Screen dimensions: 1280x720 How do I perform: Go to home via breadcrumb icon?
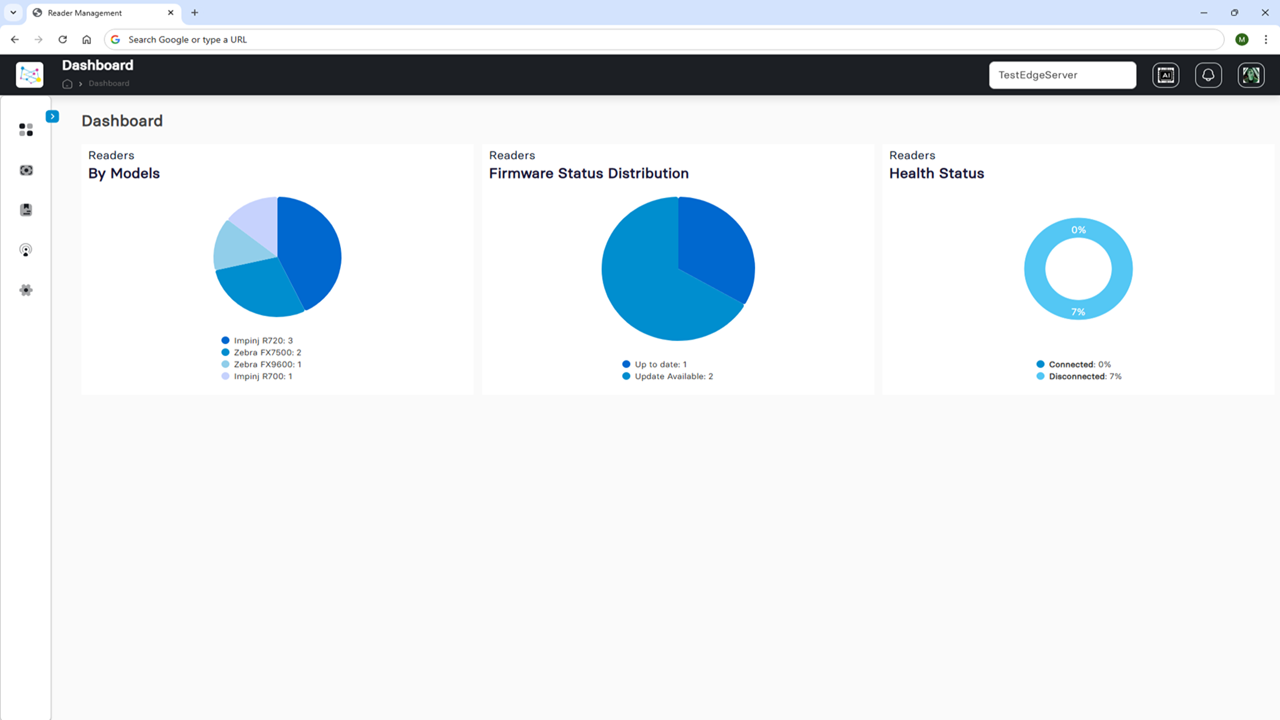pos(67,84)
